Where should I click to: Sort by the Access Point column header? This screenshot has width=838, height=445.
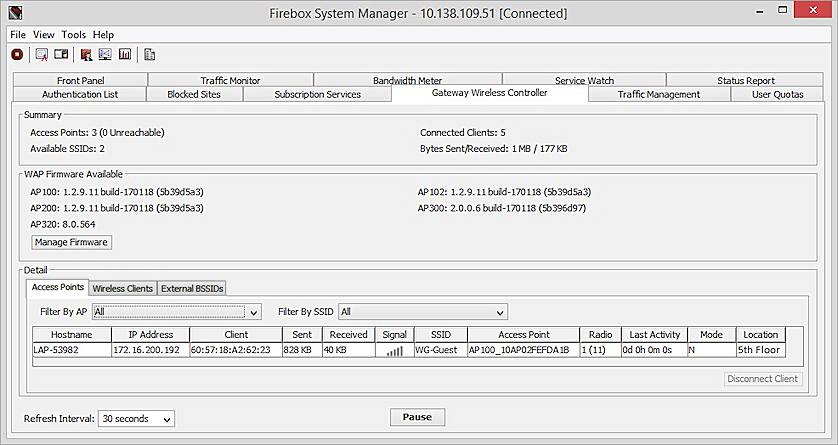click(x=524, y=335)
